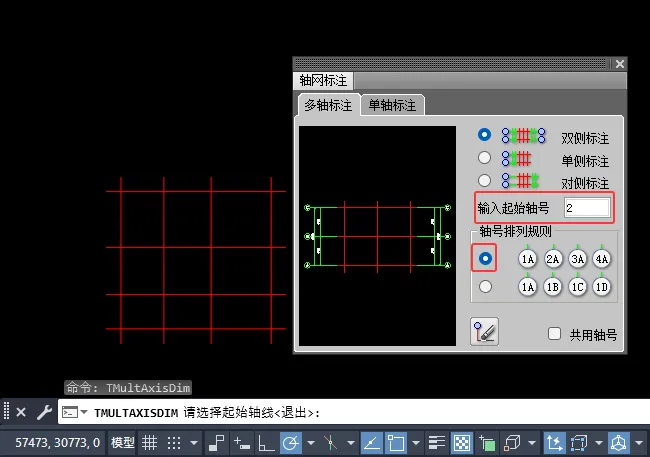This screenshot has width=650, height=457.
Task: Click the 命令: TMultAxisDim history line
Action: (x=128, y=388)
